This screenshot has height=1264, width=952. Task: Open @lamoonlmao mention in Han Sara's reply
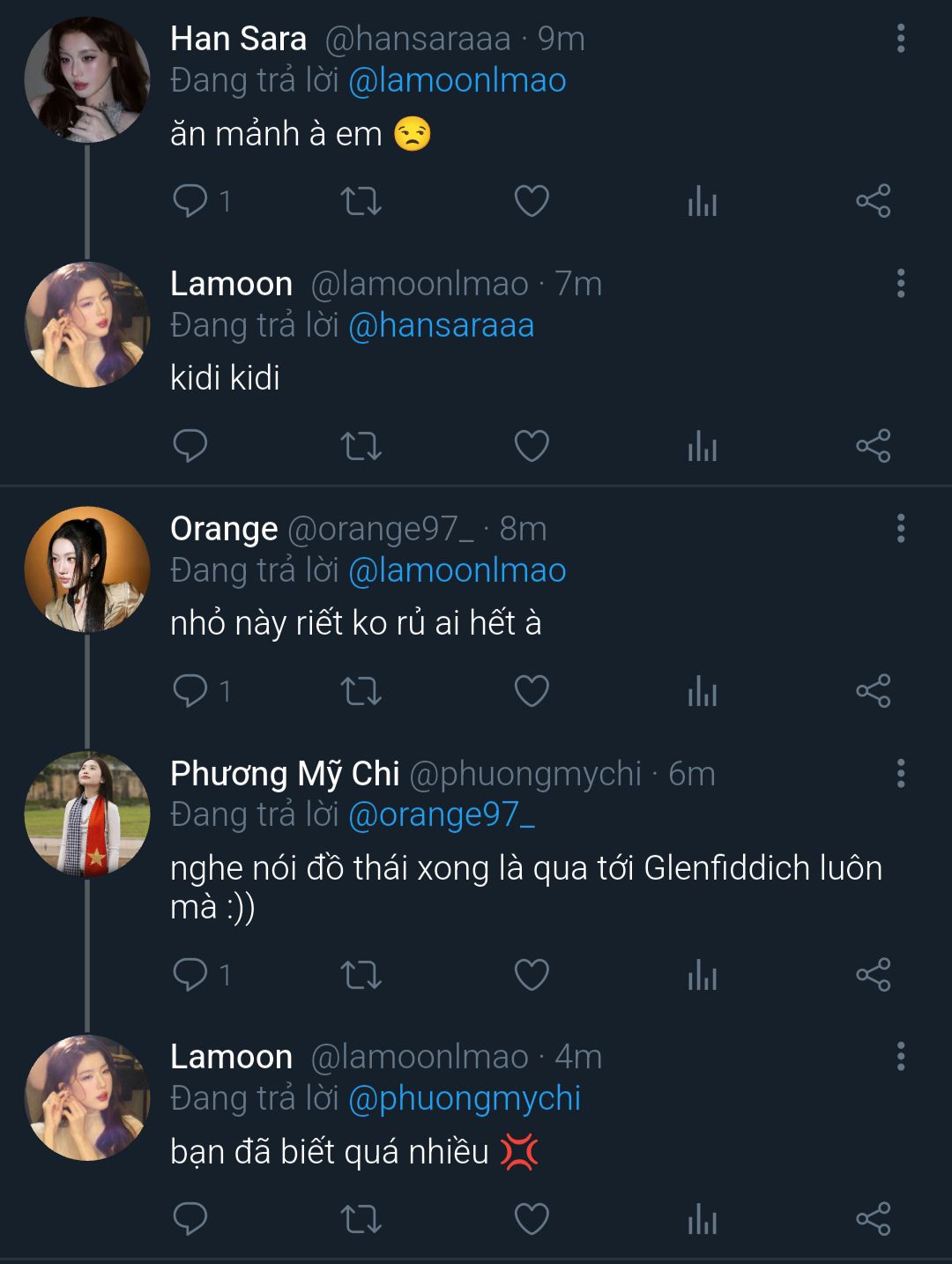(457, 81)
